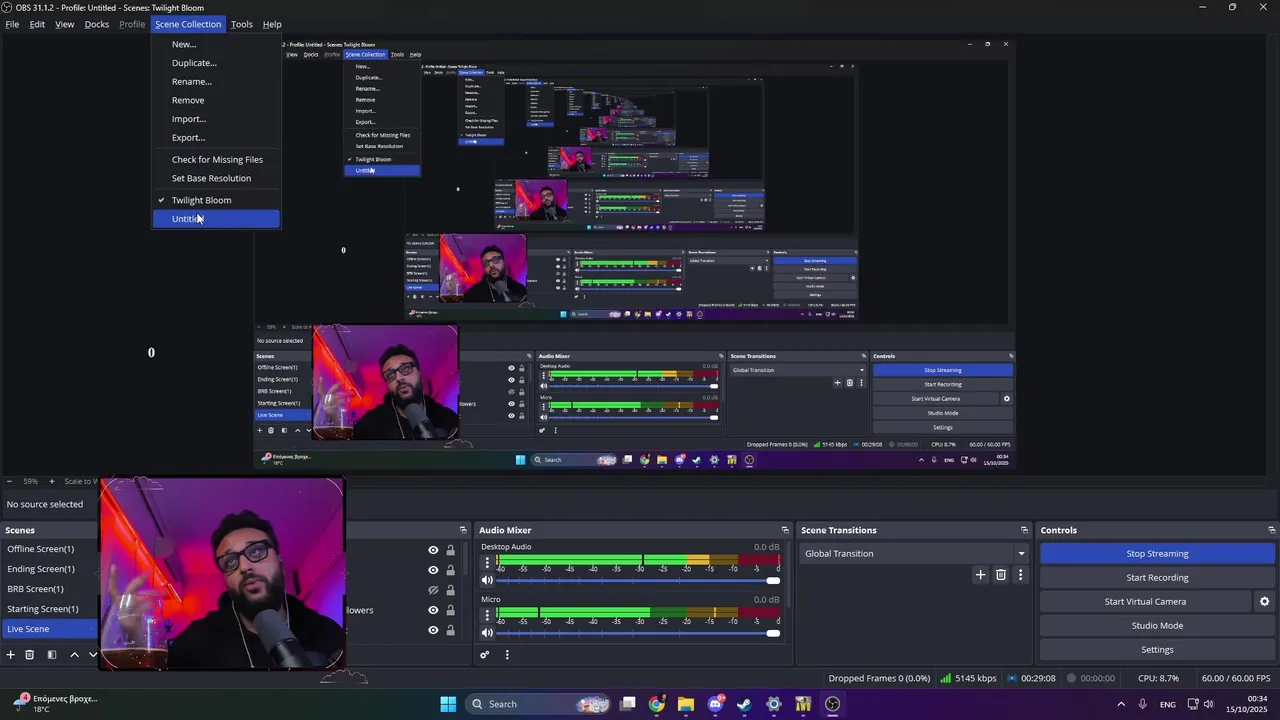This screenshot has height=720, width=1280.
Task: Show hidden source via crossed-out eye icon
Action: point(433,590)
